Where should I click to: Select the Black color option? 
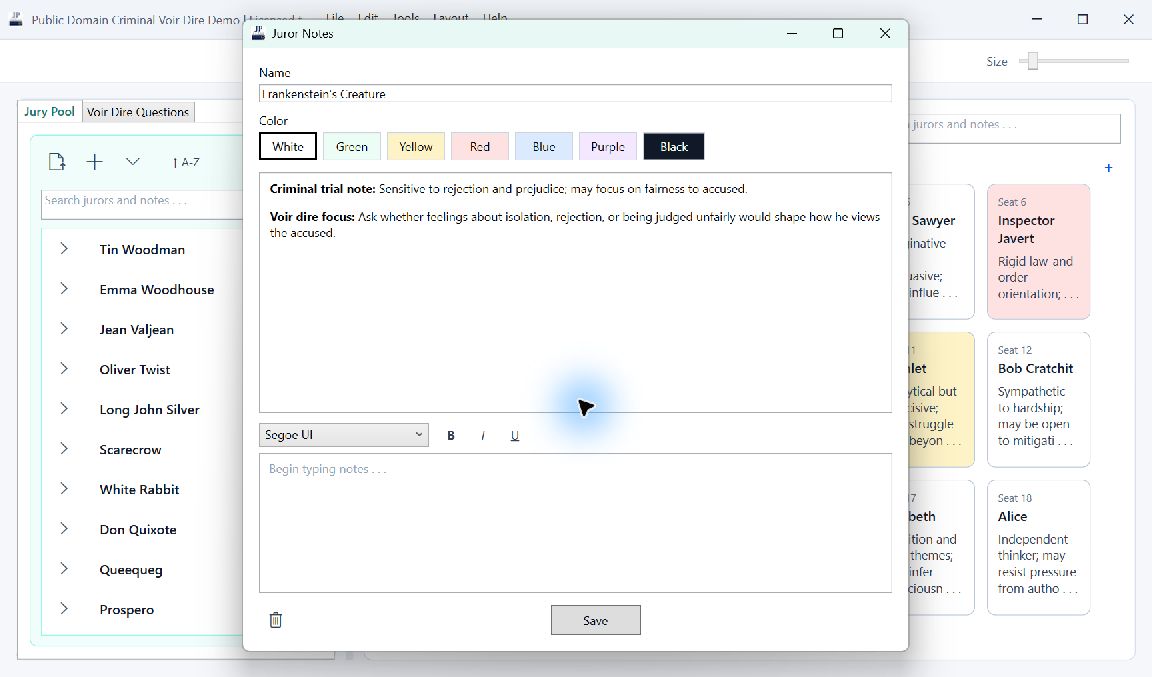pyautogui.click(x=674, y=146)
